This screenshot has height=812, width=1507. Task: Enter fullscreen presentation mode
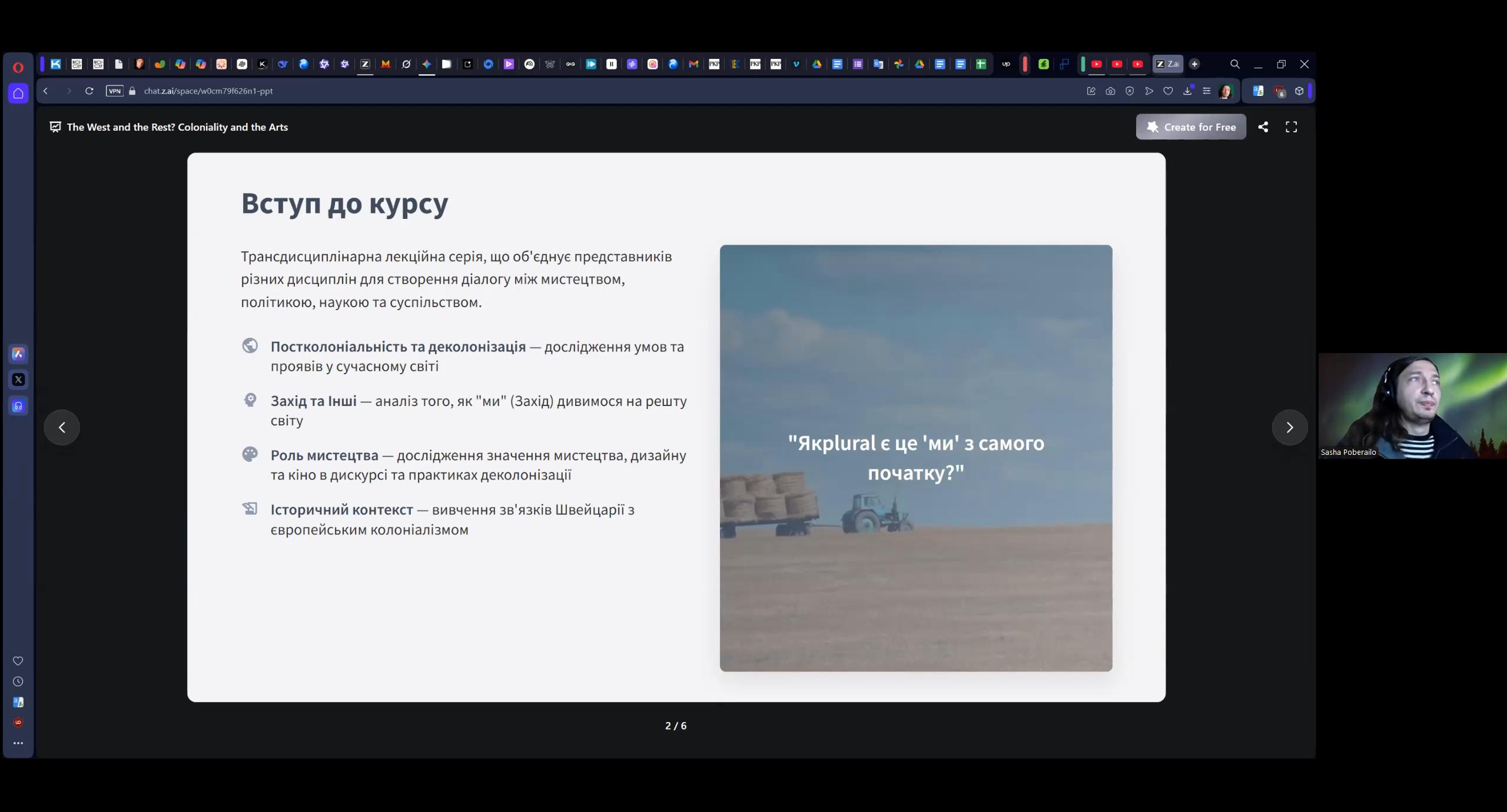click(1291, 127)
